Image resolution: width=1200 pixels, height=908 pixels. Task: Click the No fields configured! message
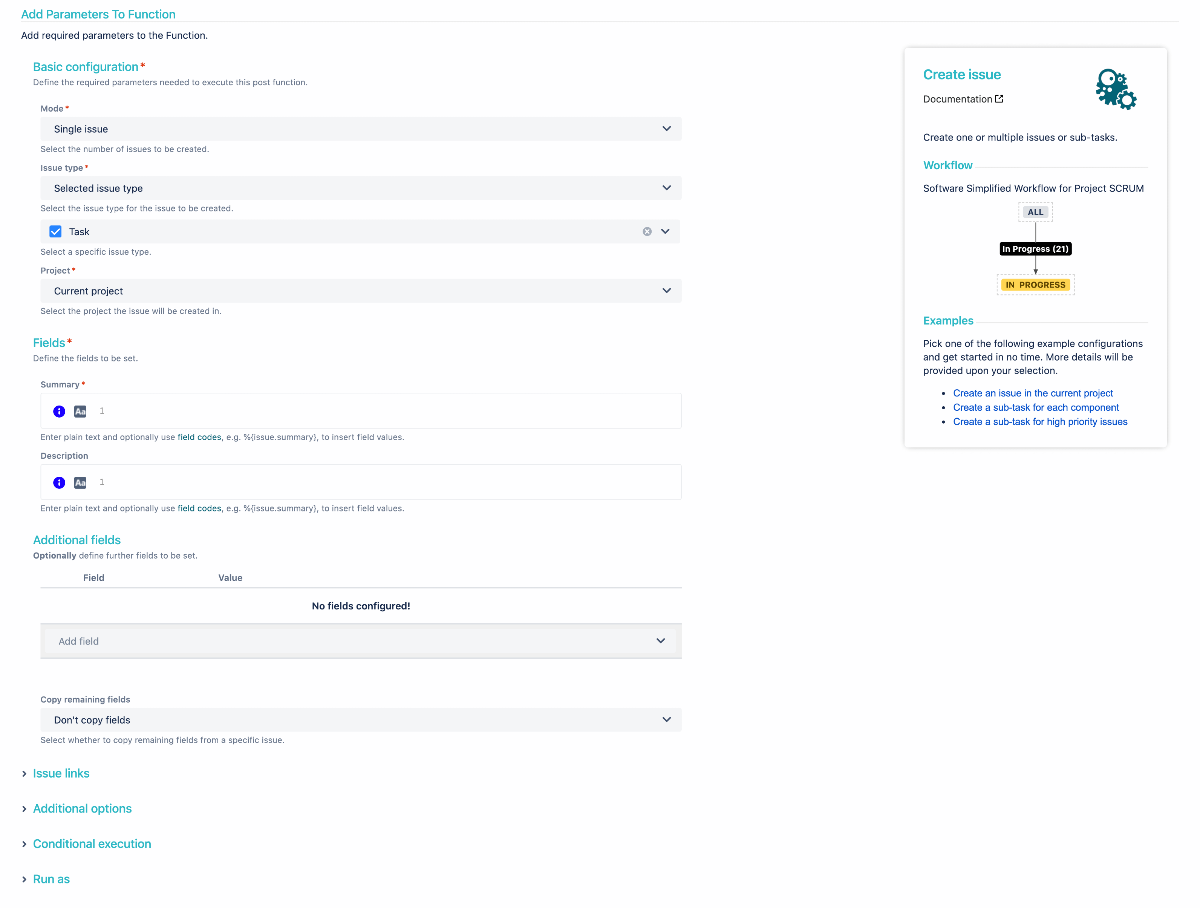click(361, 606)
